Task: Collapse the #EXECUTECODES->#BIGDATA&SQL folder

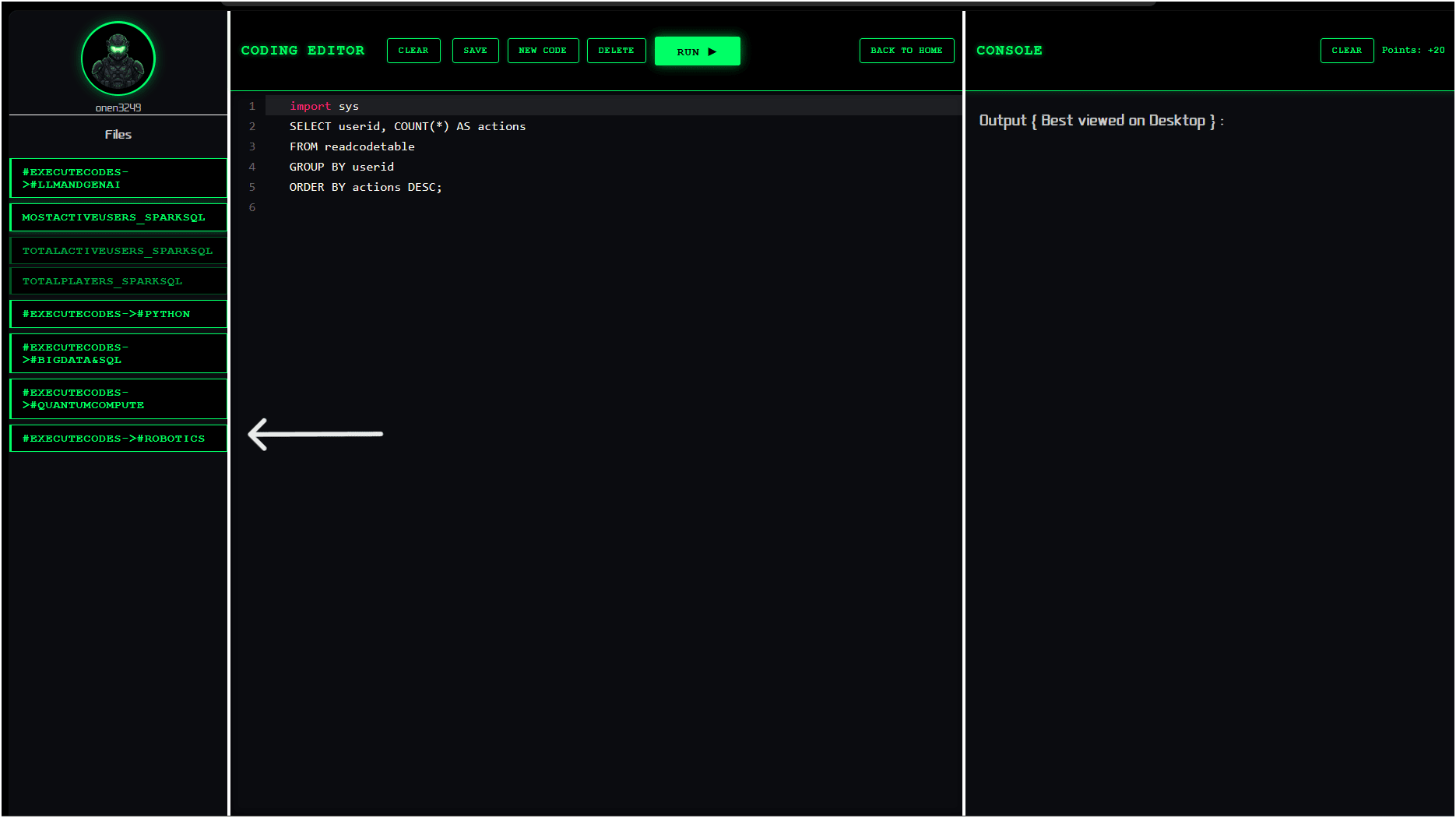Action: (x=118, y=354)
